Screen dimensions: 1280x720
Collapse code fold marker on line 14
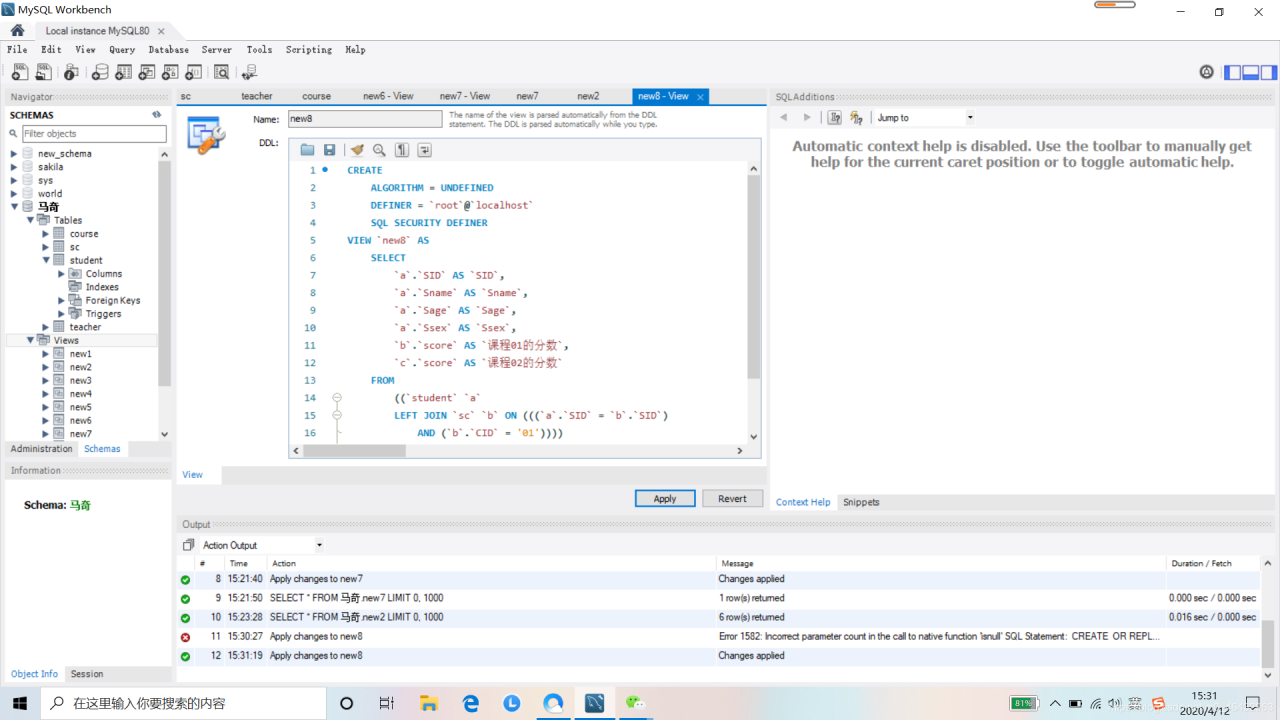tap(337, 398)
